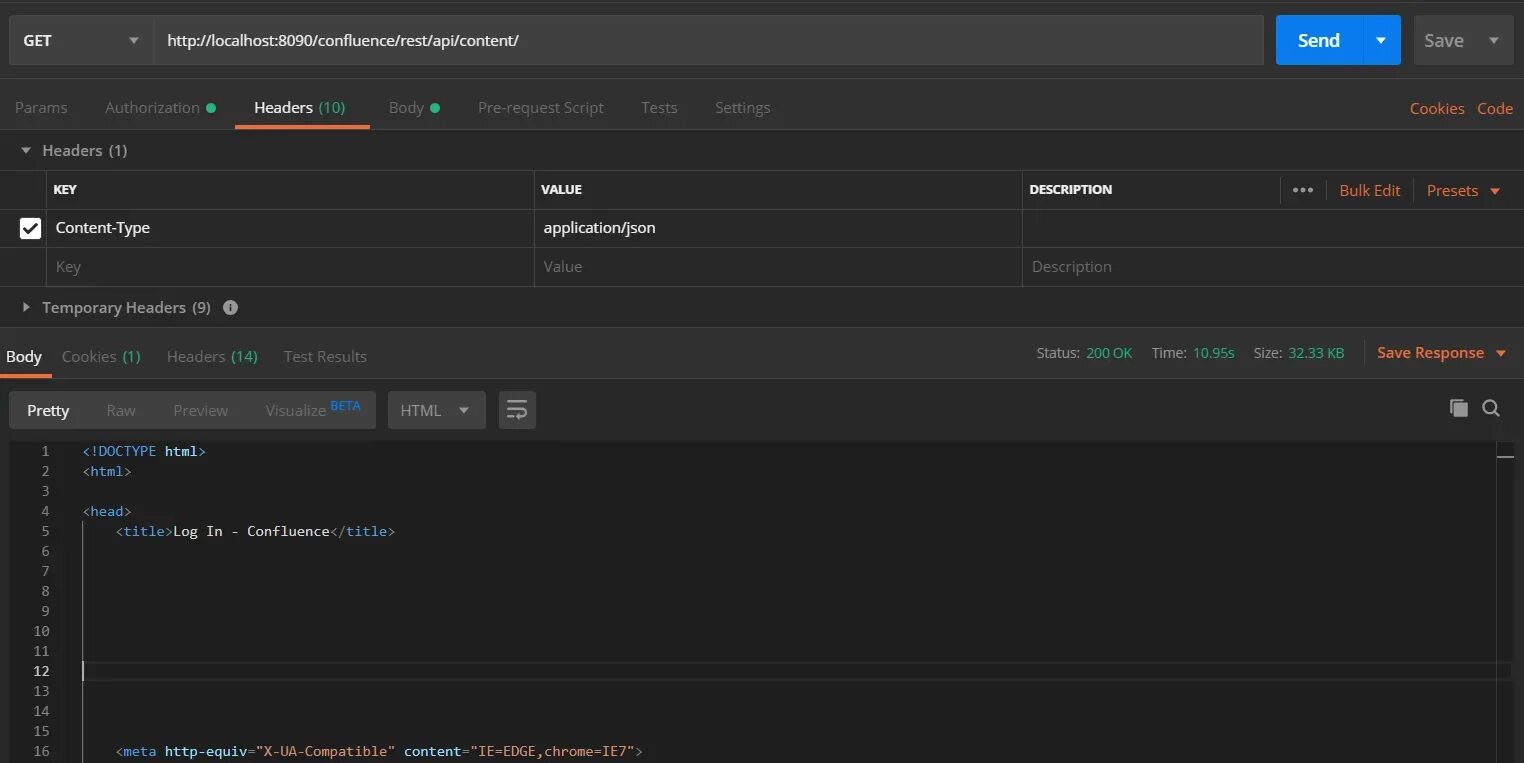
Task: Open the Code link
Action: pyautogui.click(x=1495, y=108)
